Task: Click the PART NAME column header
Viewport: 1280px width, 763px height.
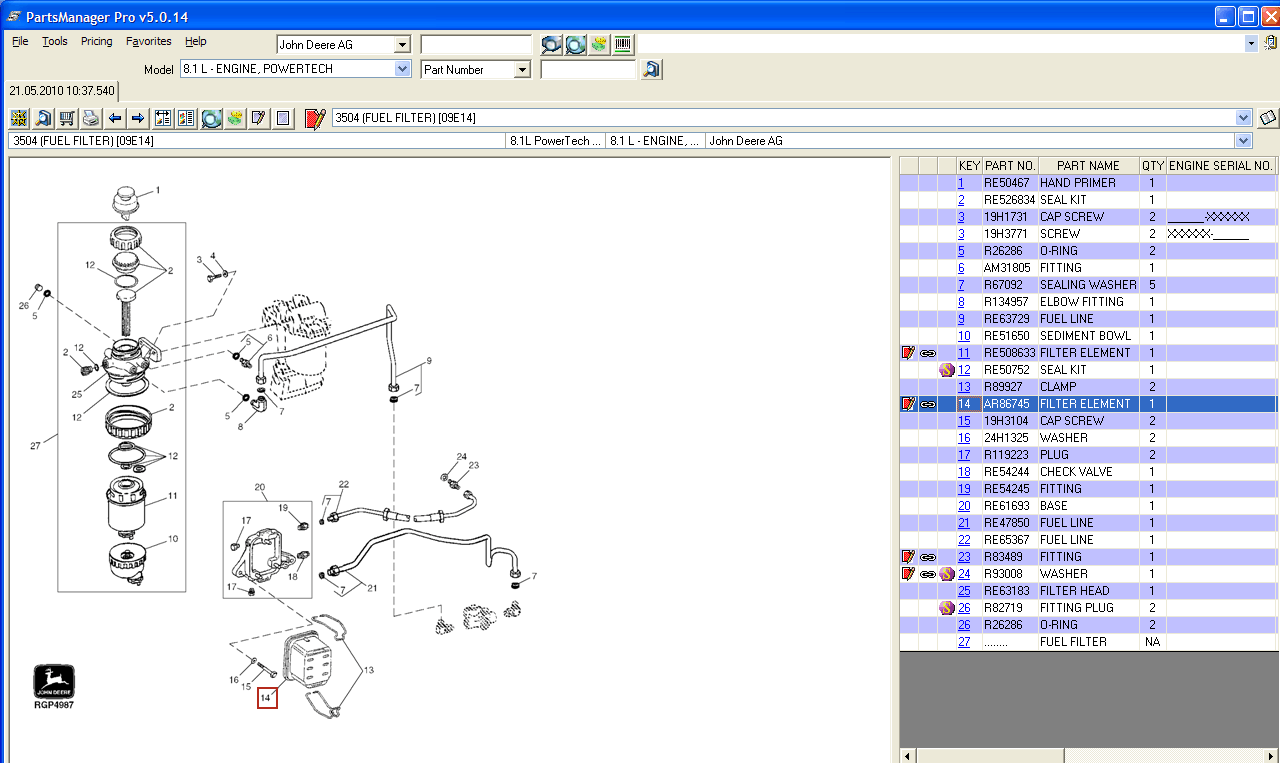Action: [1088, 166]
